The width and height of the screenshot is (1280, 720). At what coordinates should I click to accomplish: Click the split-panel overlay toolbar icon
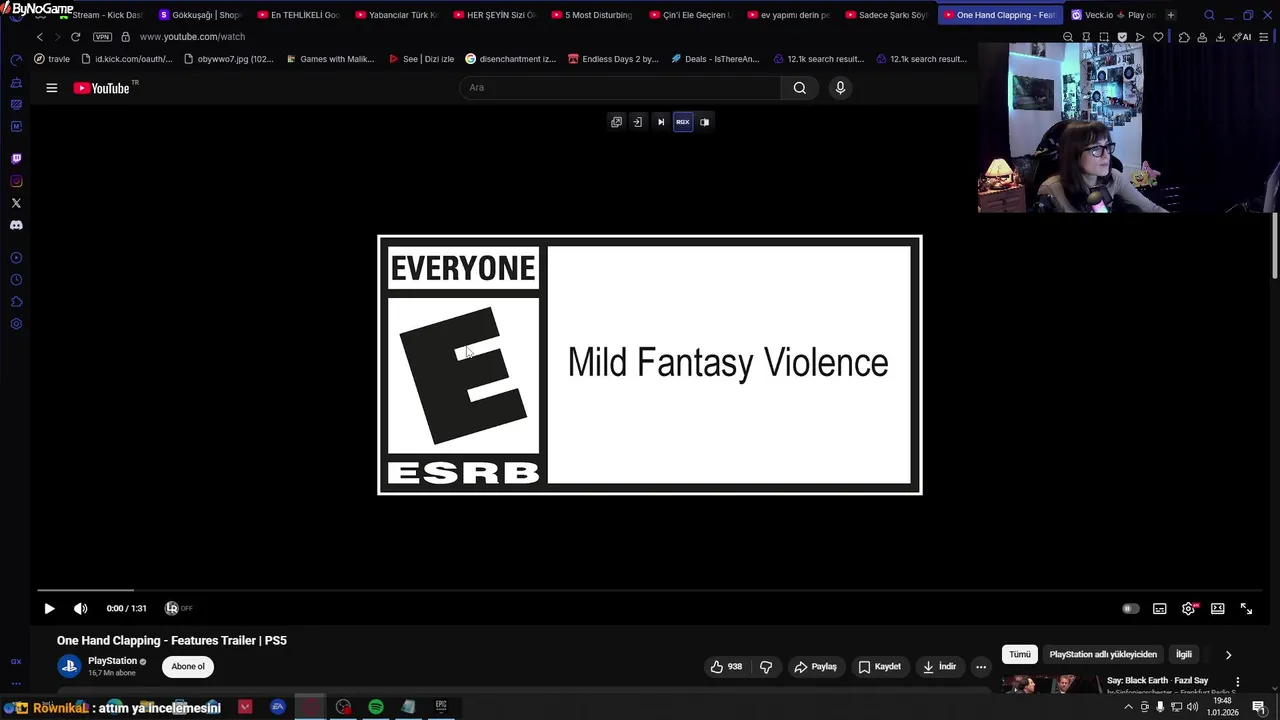tap(705, 122)
